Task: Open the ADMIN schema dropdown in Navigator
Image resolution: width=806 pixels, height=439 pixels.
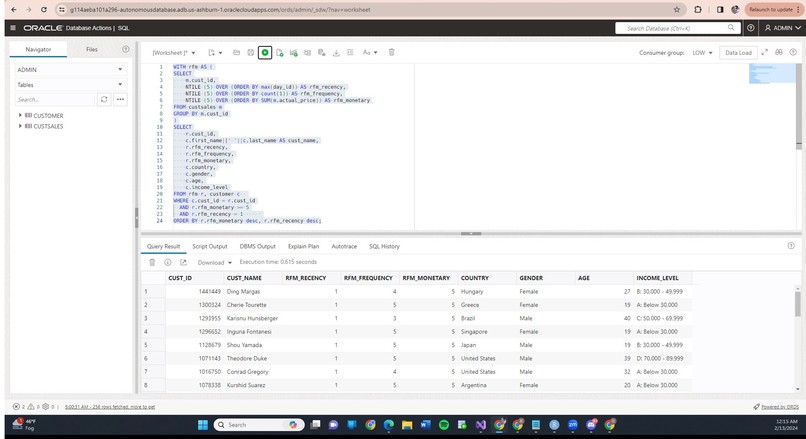Action: [x=70, y=69]
